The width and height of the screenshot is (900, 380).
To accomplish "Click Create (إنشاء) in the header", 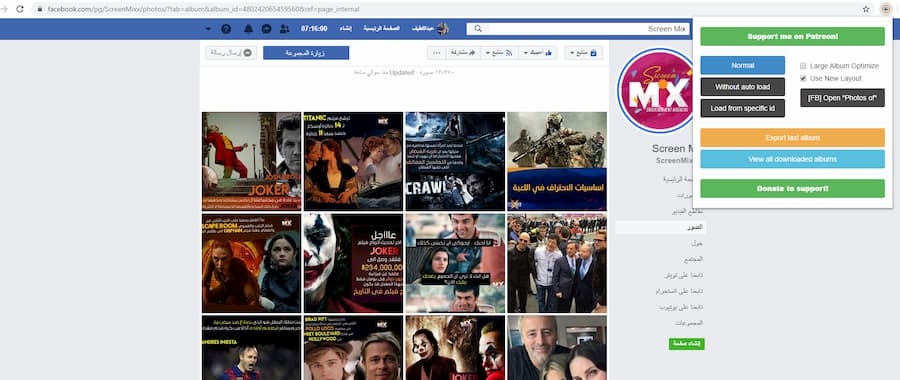I will [345, 29].
